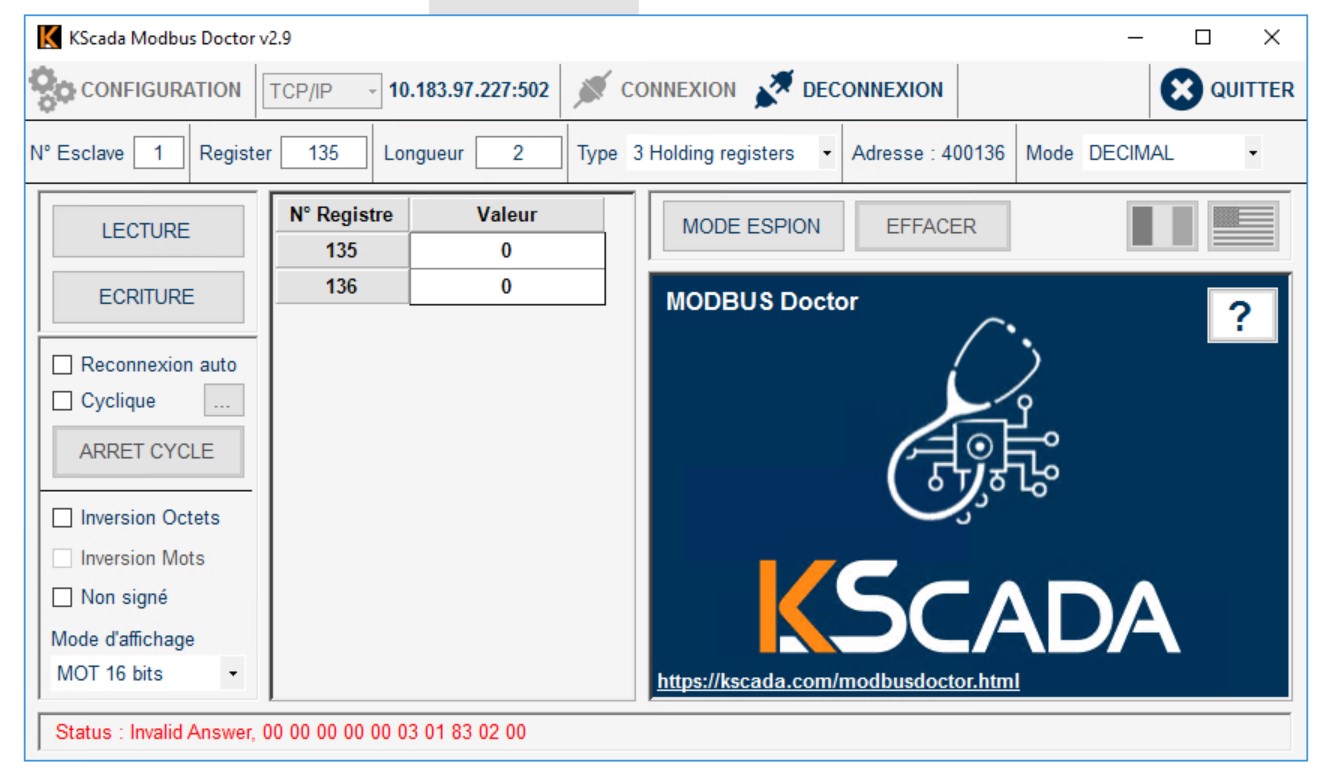Click the DECONNEXION toolbar label
The height and width of the screenshot is (774, 1339).
(873, 90)
